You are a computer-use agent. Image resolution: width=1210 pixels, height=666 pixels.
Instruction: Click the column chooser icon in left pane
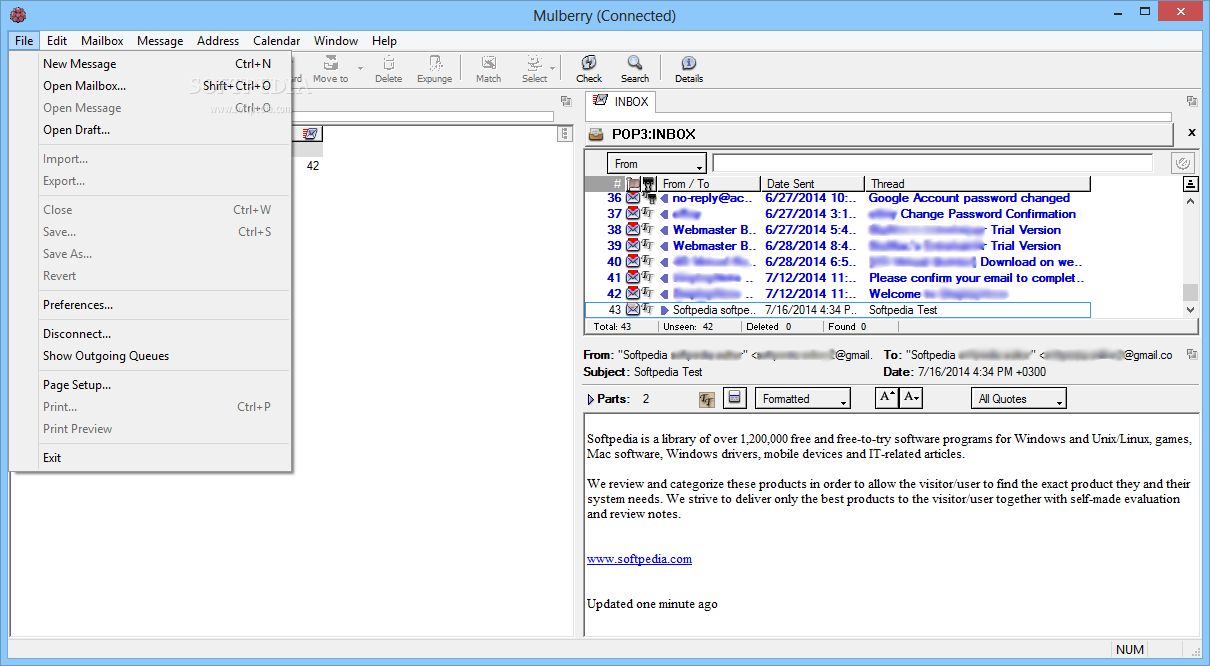click(565, 134)
